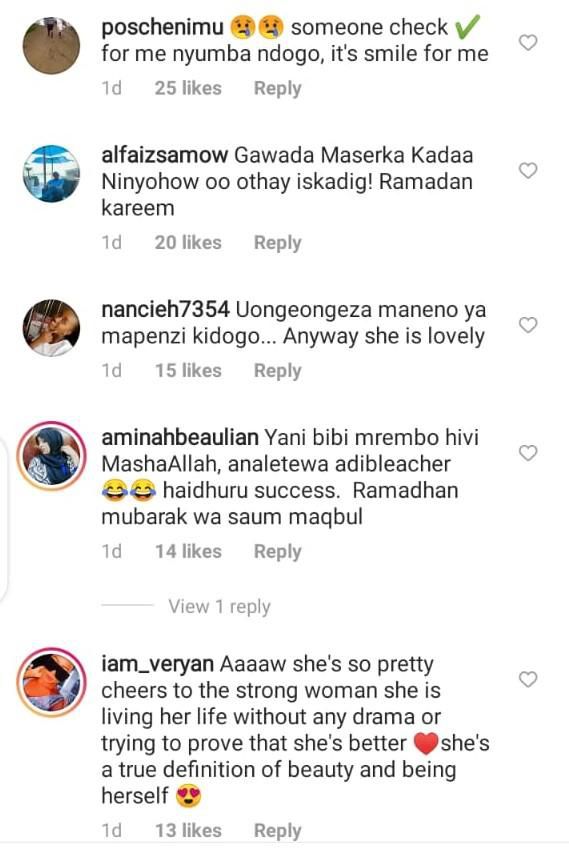569x849 pixels.
Task: Tap the heart beside aminahbeaulian's comment
Action: point(528,453)
